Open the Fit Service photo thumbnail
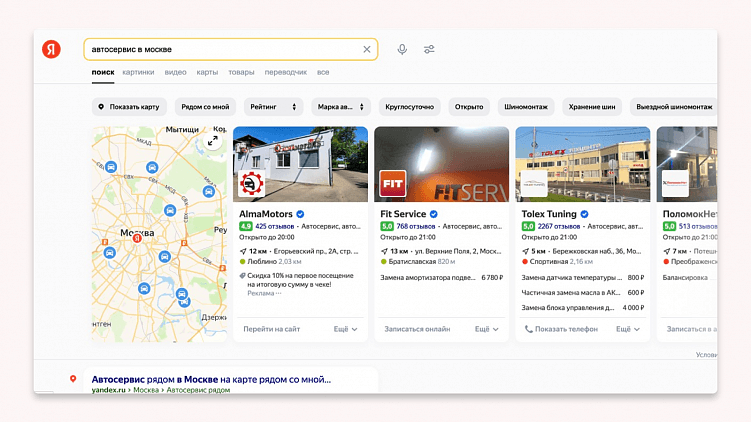The width and height of the screenshot is (751, 422). pyautogui.click(x=442, y=164)
